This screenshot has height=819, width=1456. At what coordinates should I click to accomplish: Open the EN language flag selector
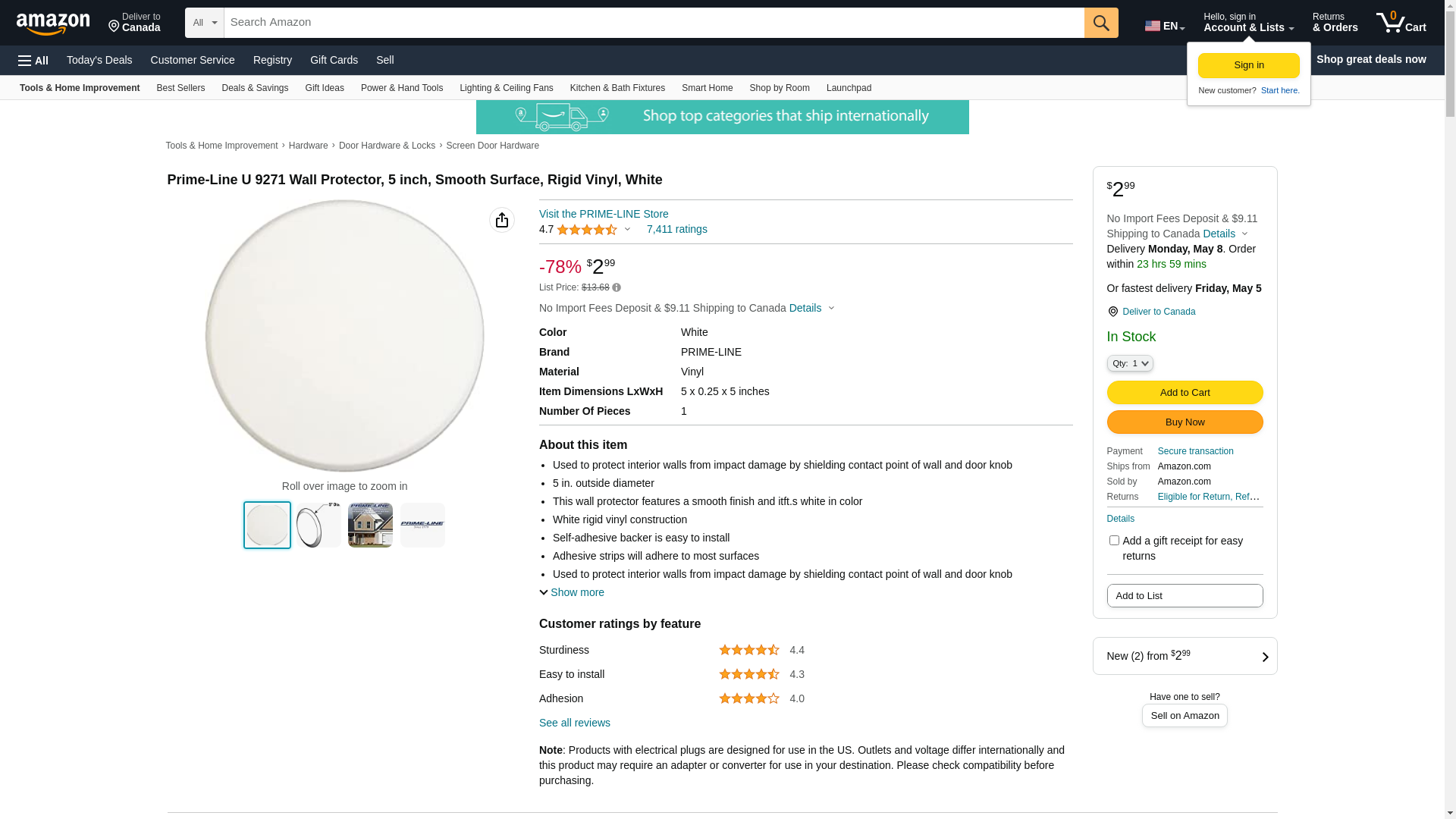pyautogui.click(x=1164, y=26)
